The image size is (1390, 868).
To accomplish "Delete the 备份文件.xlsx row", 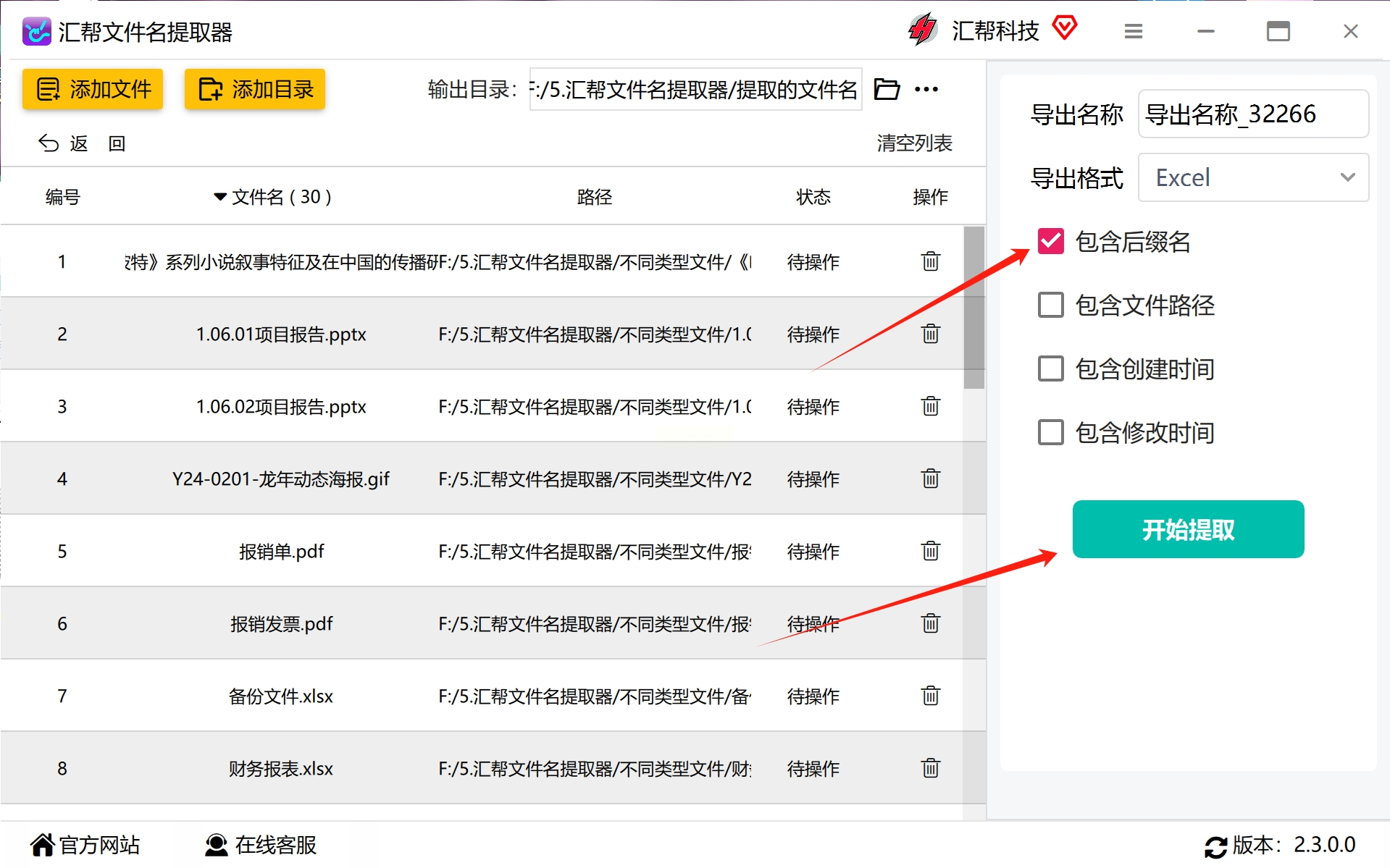I will pos(931,695).
